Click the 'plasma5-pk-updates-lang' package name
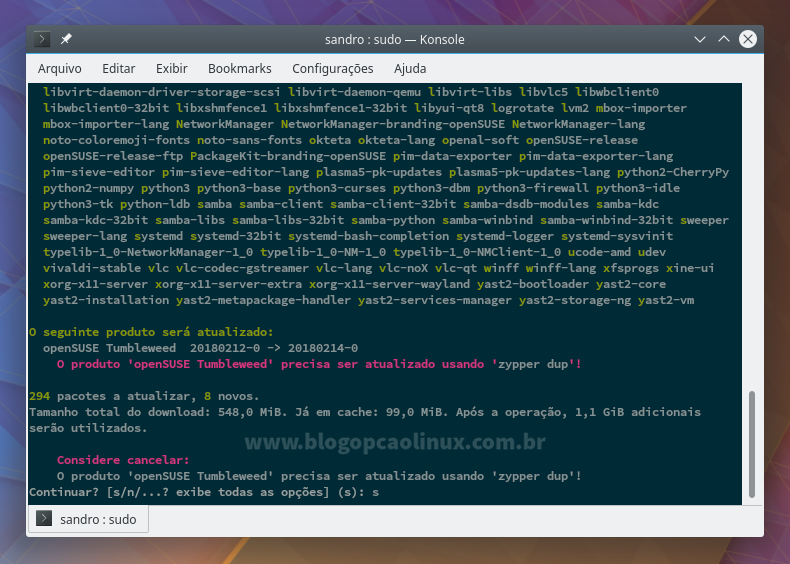Screen dimensions: 790x564 pyautogui.click(x=530, y=172)
